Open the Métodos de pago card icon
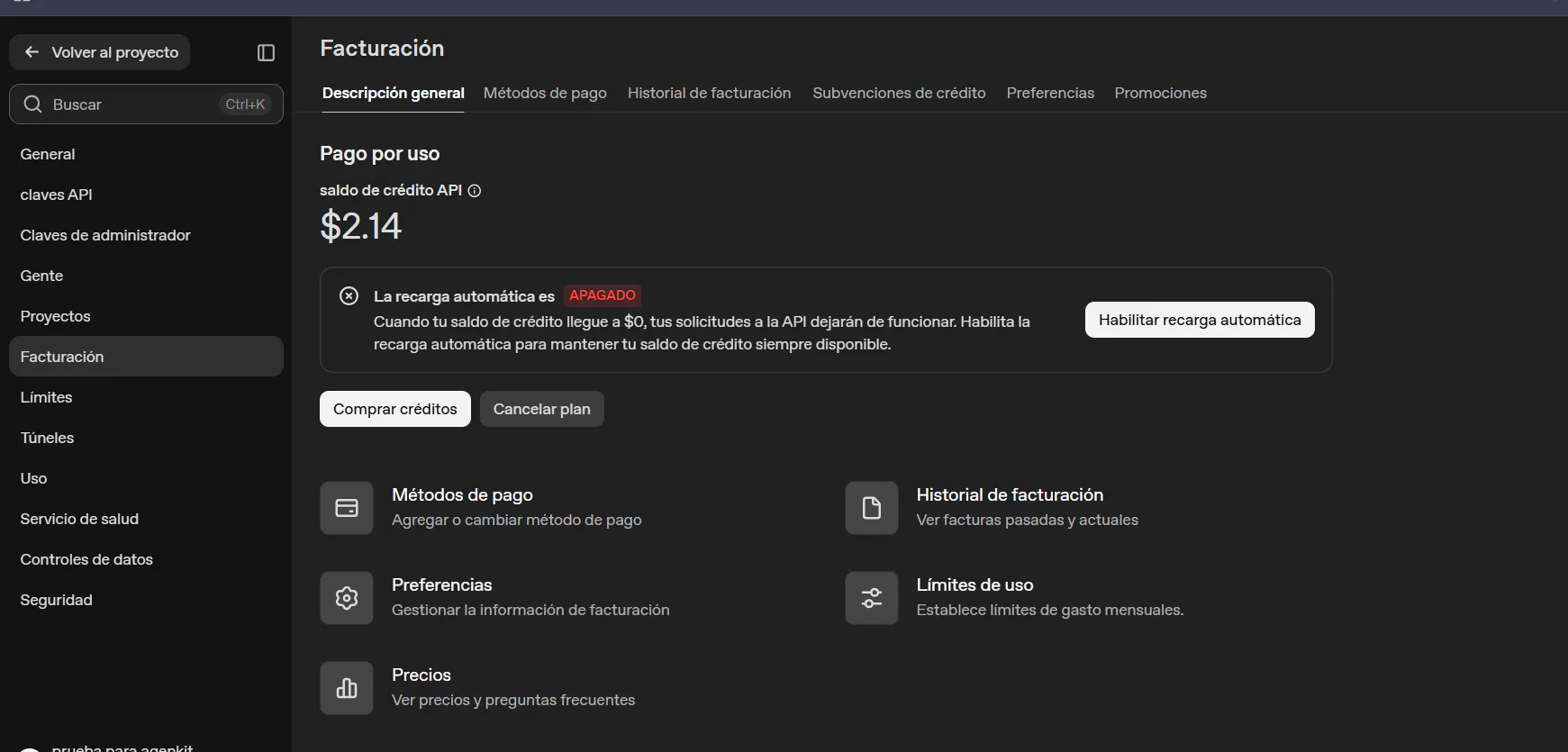The height and width of the screenshot is (752, 1568). [347, 508]
